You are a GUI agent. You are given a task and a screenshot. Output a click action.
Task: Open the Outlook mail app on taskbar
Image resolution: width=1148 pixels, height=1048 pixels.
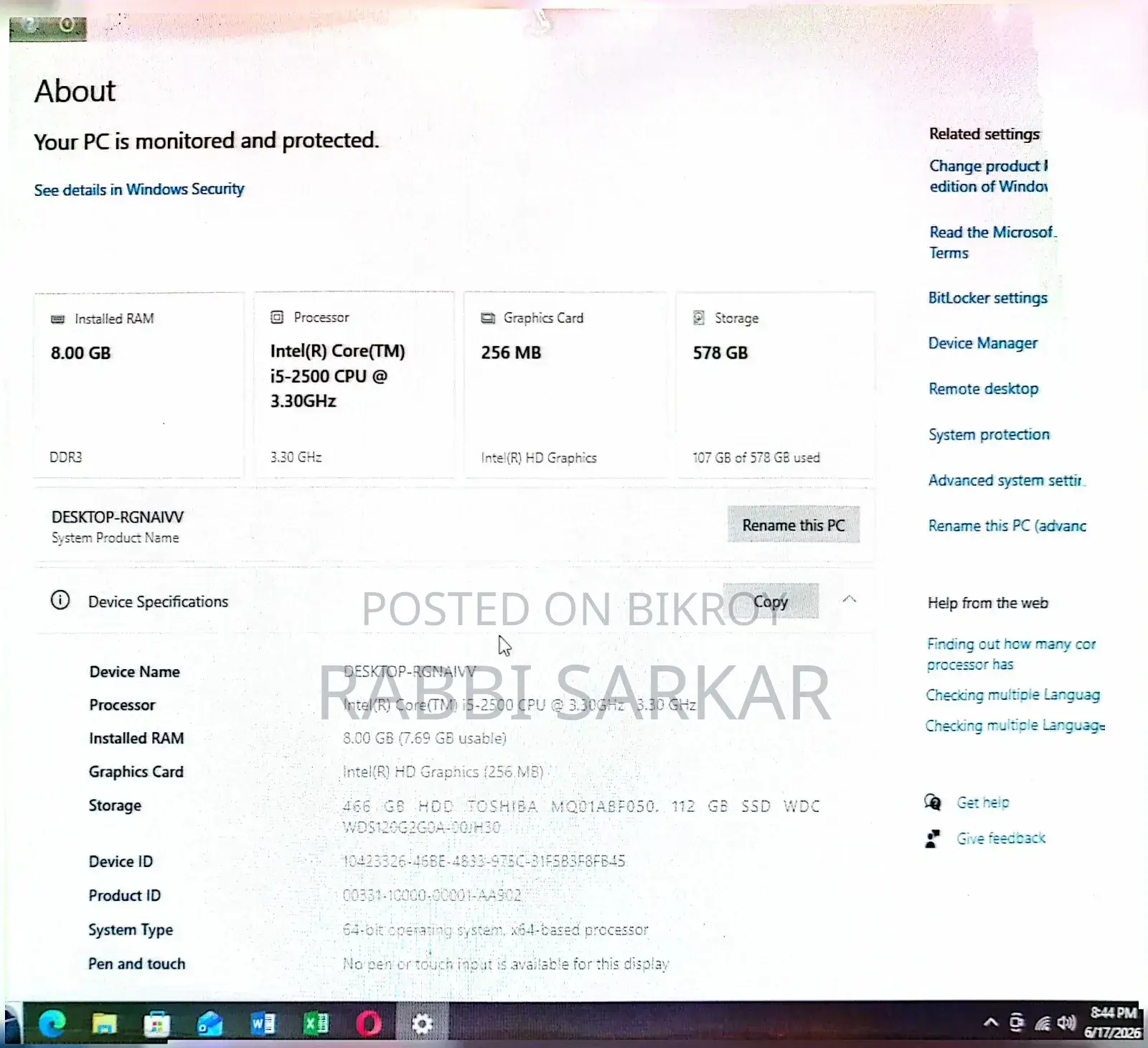pos(210,1024)
